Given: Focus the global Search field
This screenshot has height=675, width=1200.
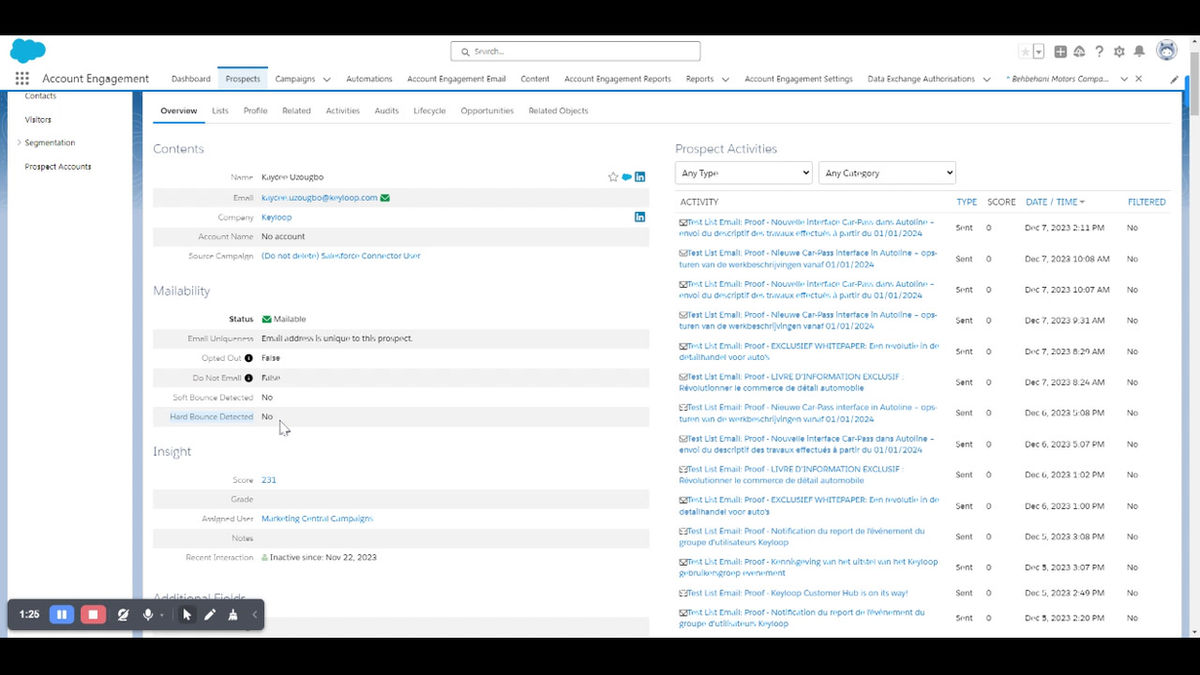Looking at the screenshot, I should (x=575, y=51).
